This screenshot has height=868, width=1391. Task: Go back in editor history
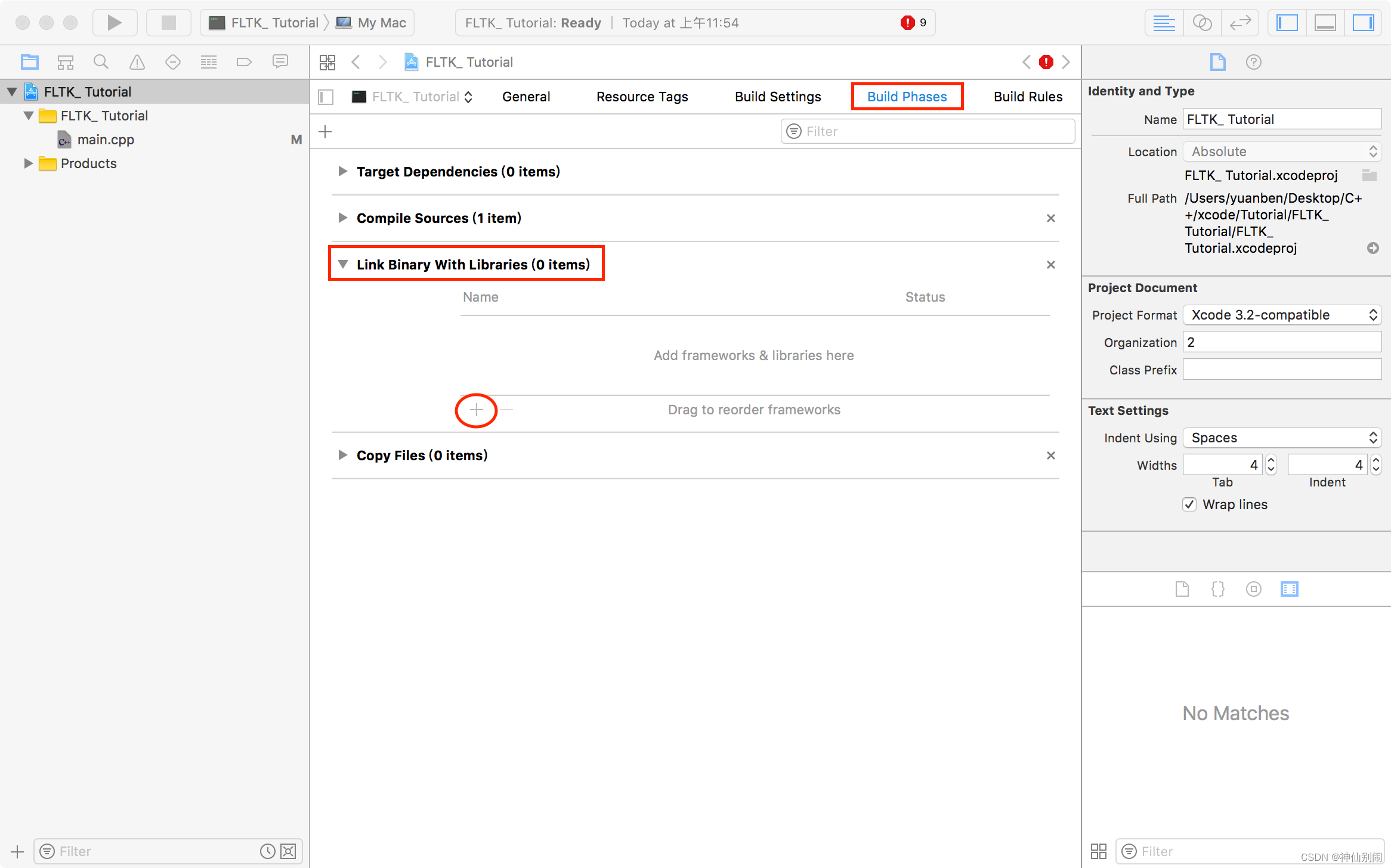[356, 62]
